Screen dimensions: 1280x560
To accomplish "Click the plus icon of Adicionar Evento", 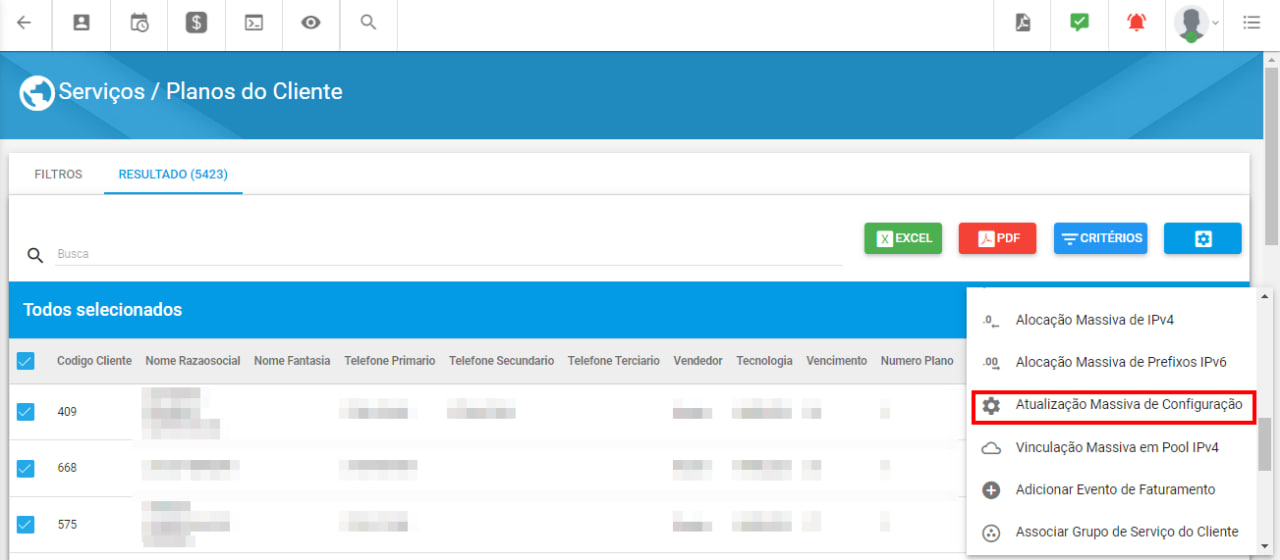I will coord(991,490).
